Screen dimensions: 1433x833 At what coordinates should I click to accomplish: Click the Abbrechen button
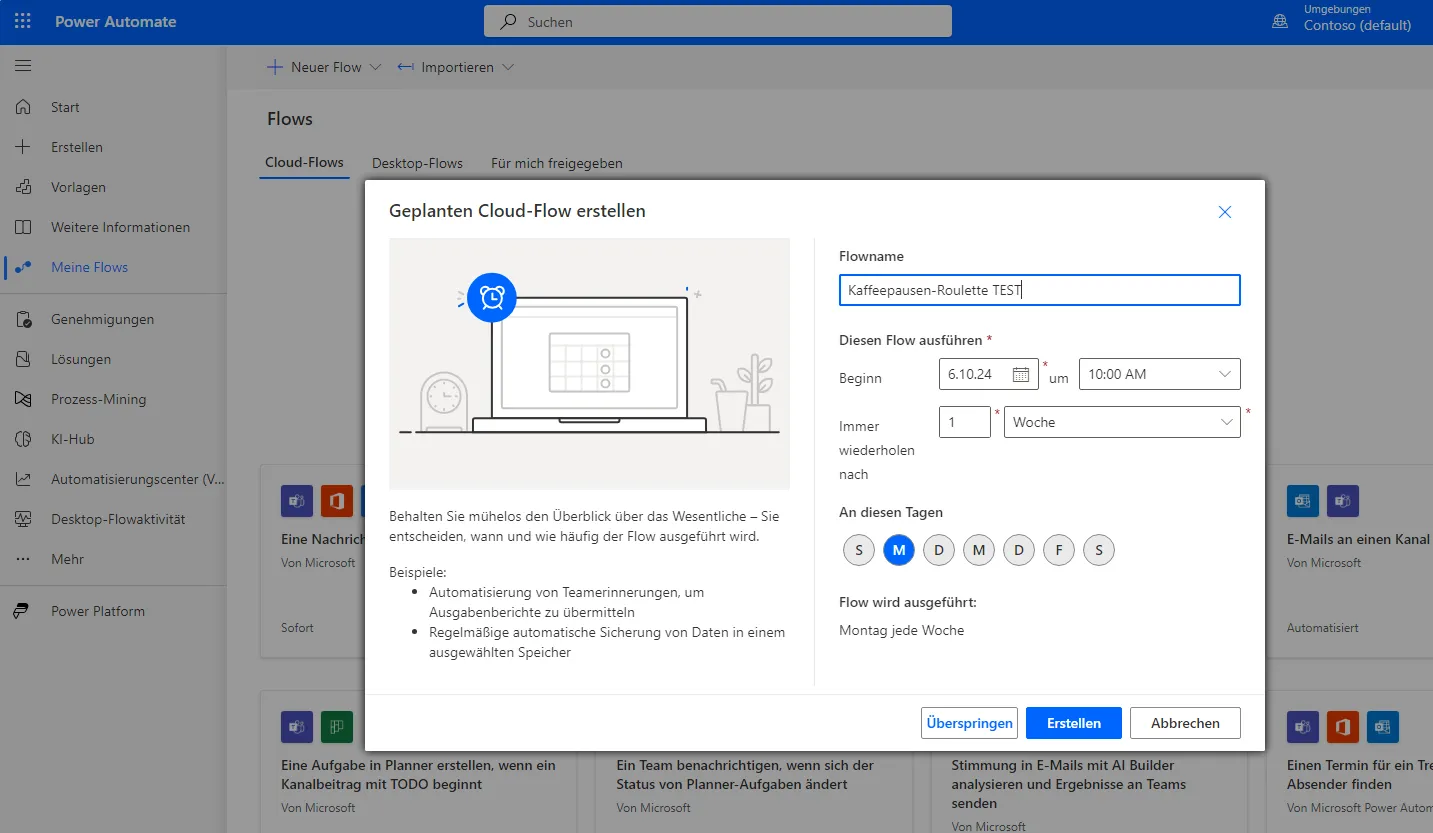click(x=1185, y=723)
